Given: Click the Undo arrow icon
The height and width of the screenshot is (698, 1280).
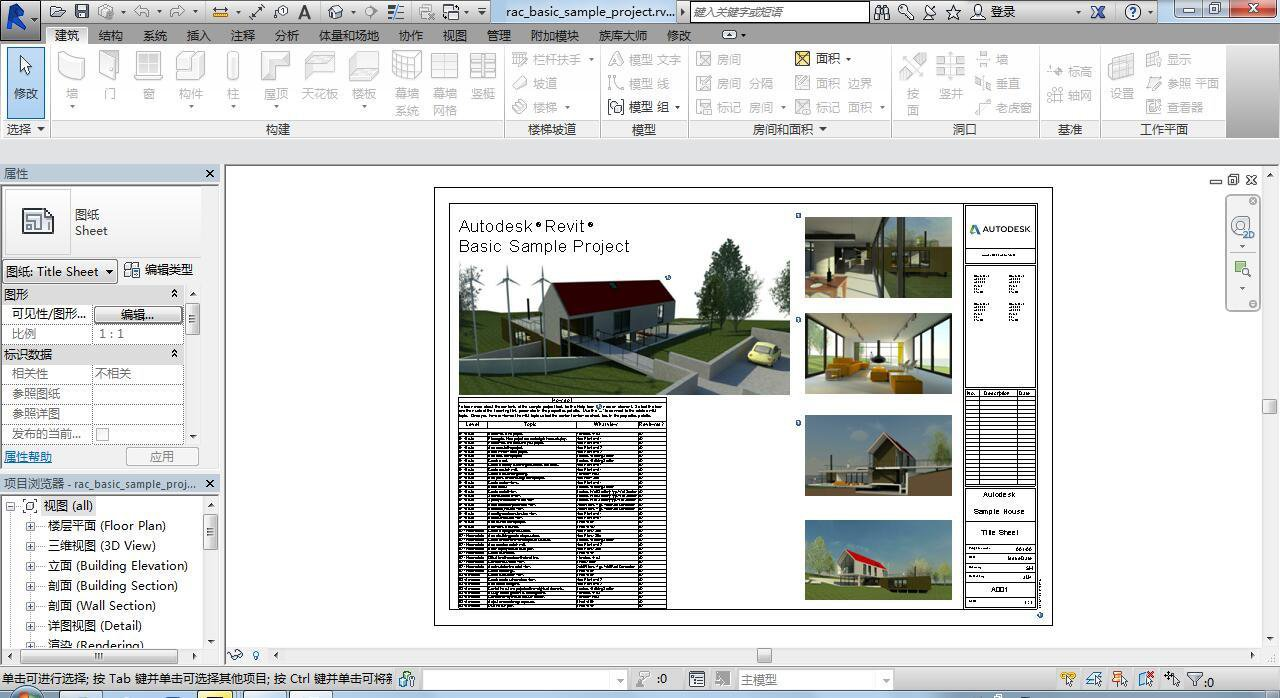Looking at the screenshot, I should click(x=141, y=12).
